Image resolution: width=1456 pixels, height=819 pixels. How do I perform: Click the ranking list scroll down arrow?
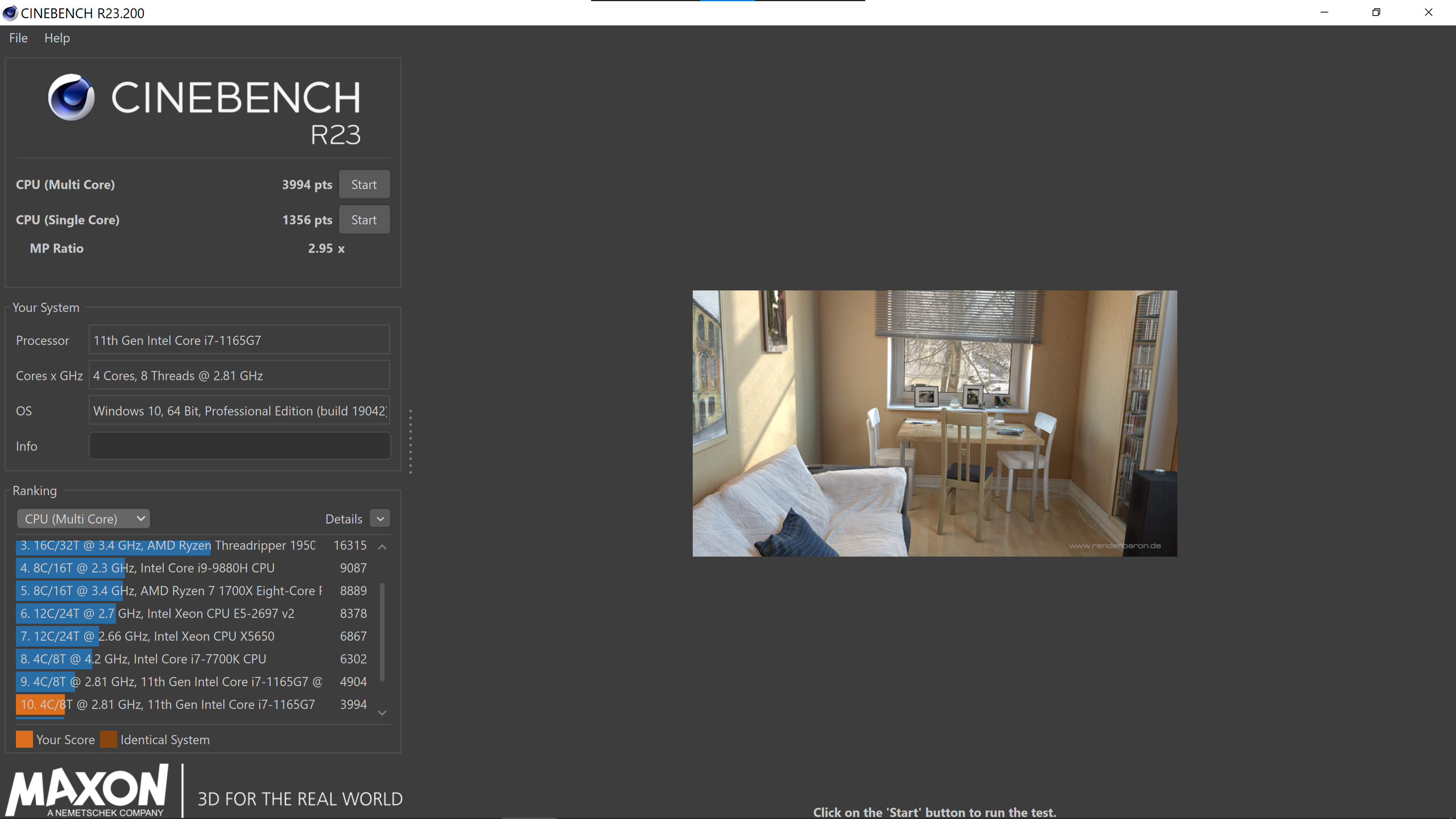(x=382, y=713)
